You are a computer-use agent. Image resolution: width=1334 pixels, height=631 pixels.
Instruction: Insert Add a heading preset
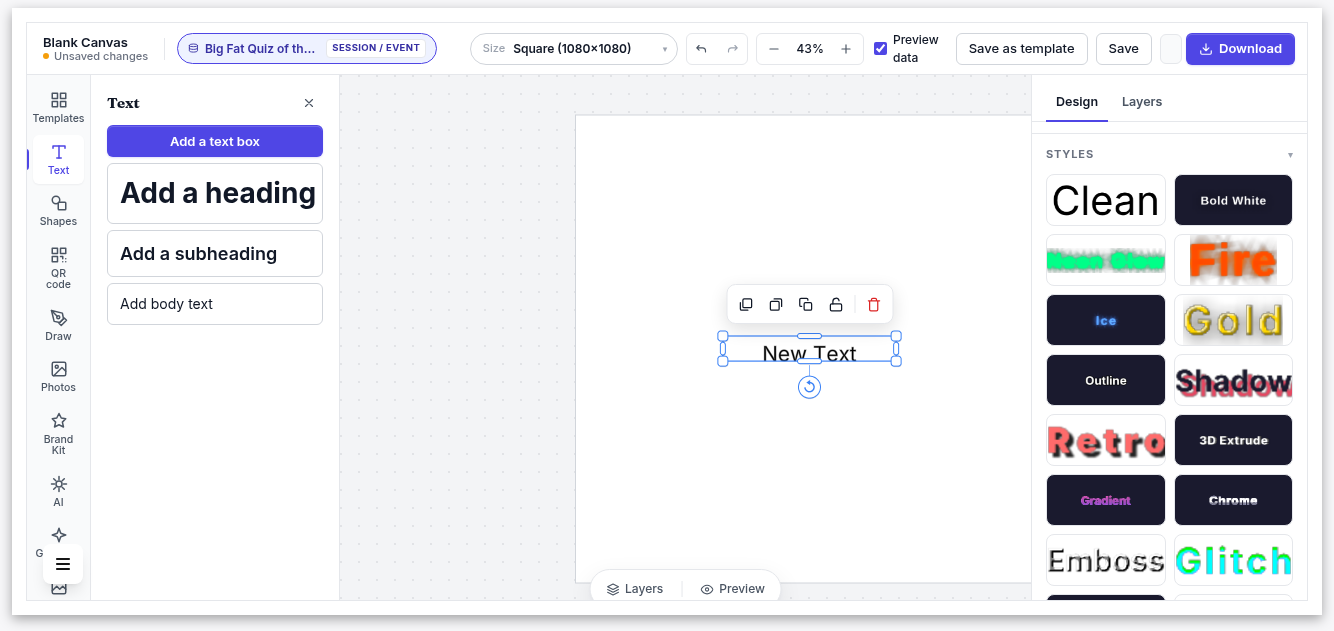215,193
